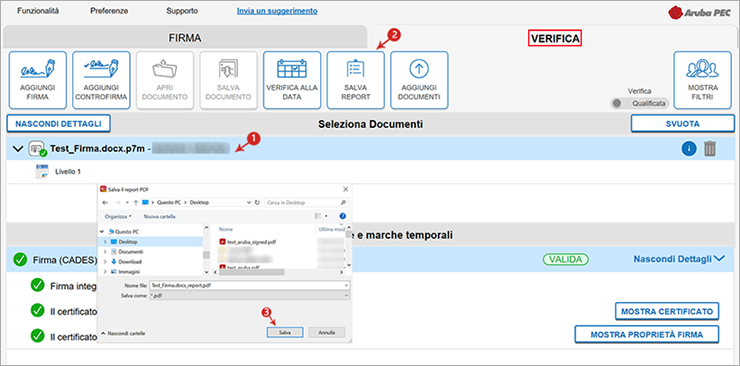Click the SVUOTA button
Viewport: 740px width, 366px height.
click(x=683, y=124)
